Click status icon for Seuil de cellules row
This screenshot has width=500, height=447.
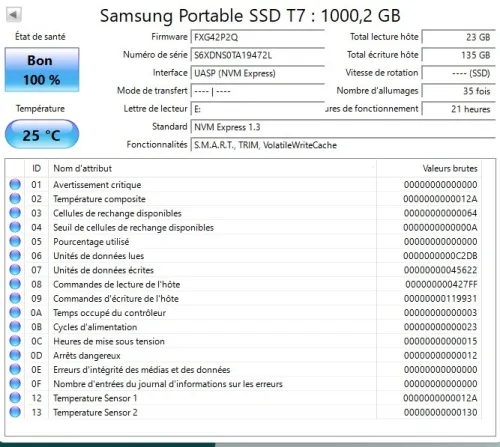click(x=15, y=227)
